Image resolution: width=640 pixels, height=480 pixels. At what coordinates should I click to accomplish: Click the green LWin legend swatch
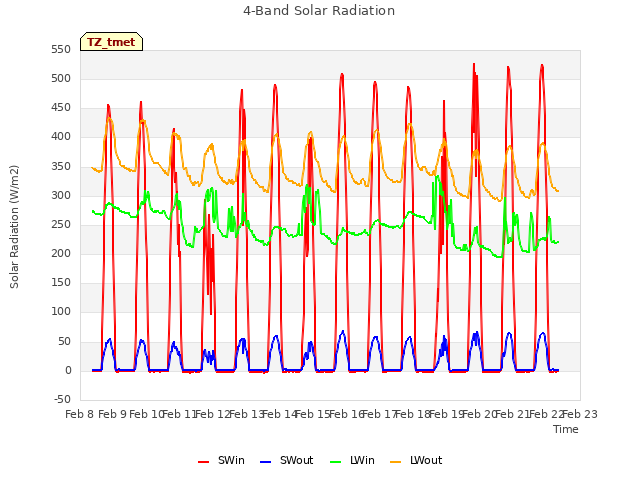[335, 462]
